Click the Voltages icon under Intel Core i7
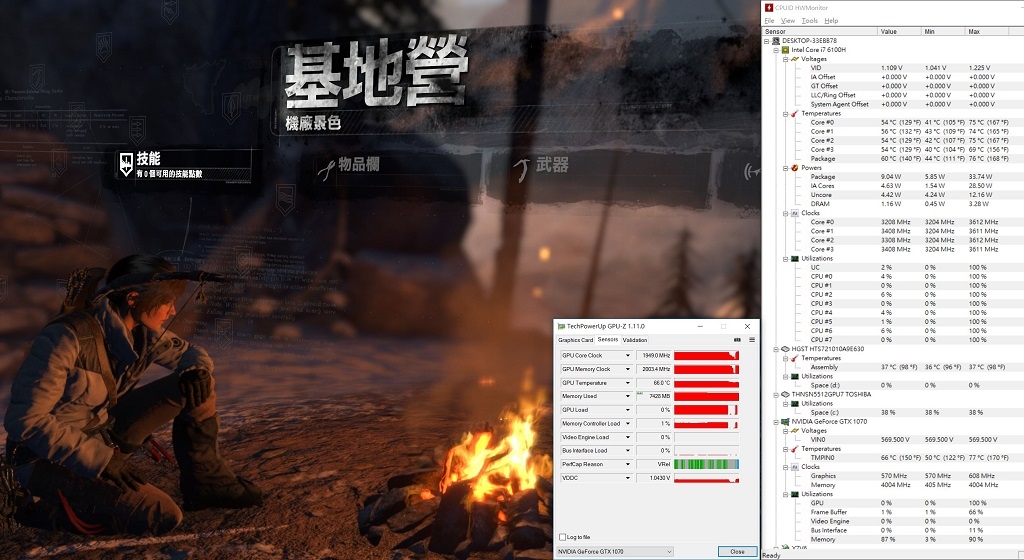Screen dimensions: 1024x560 795,59
